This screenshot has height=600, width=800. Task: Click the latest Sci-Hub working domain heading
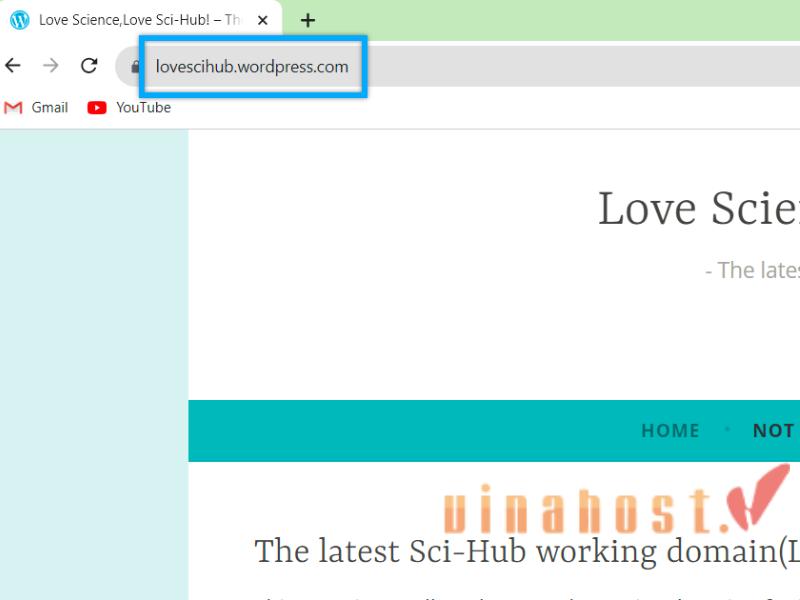[x=527, y=552]
